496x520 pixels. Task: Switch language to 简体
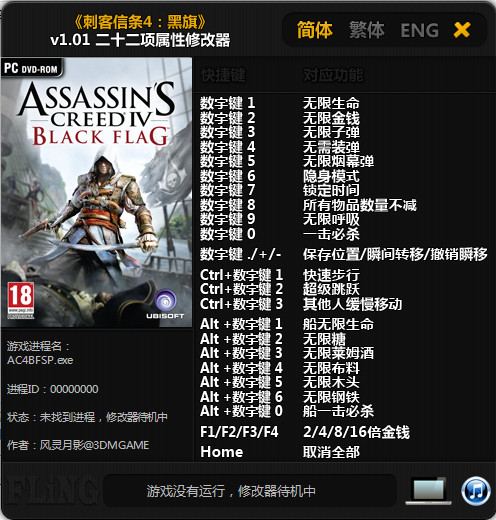pos(314,30)
